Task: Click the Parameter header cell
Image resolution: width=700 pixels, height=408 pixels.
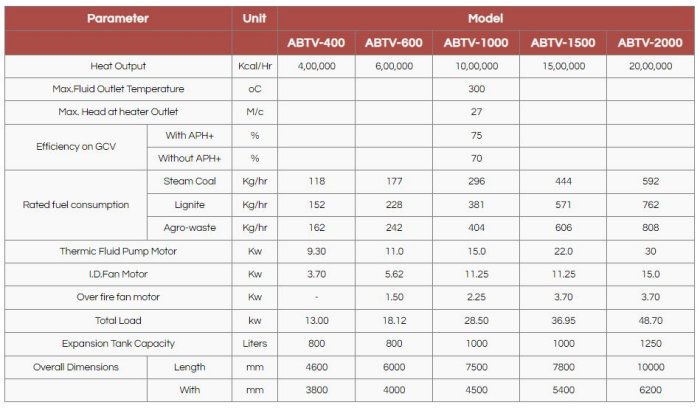Action: pyautogui.click(x=118, y=18)
